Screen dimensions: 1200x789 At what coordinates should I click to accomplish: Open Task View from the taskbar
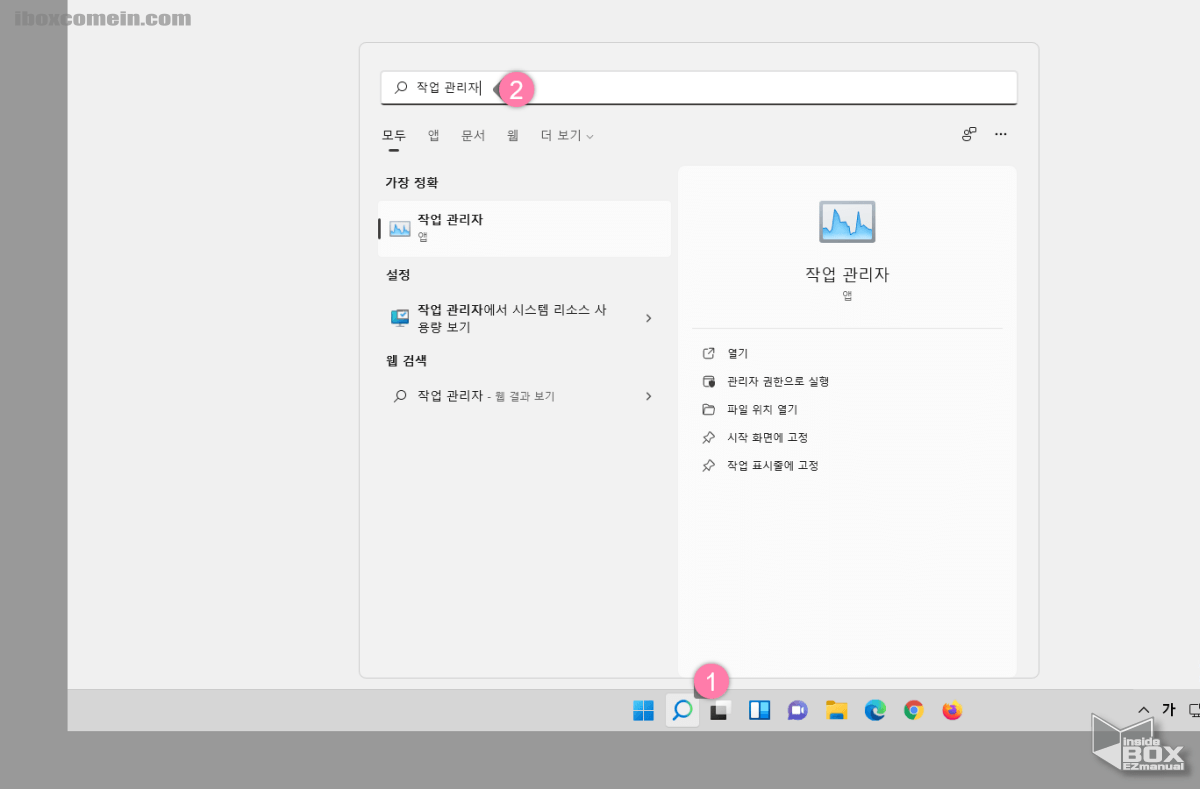pyautogui.click(x=720, y=710)
